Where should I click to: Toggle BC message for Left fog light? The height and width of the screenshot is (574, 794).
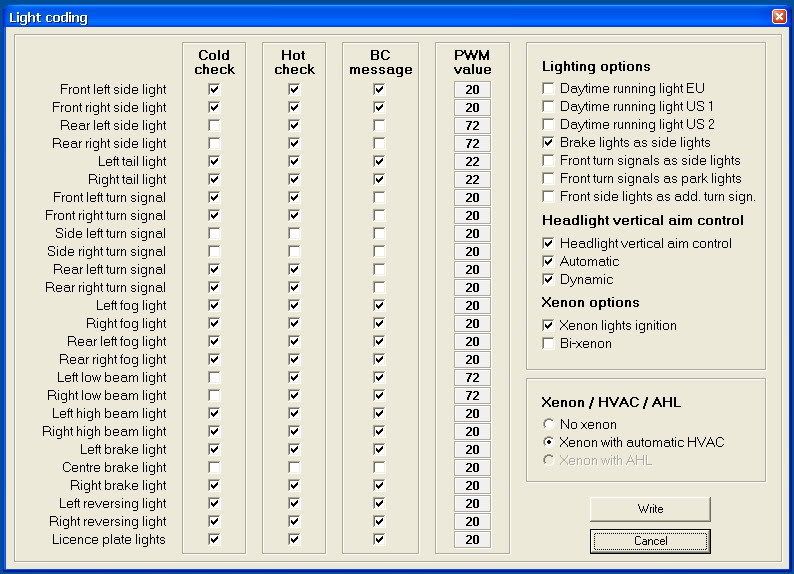379,306
